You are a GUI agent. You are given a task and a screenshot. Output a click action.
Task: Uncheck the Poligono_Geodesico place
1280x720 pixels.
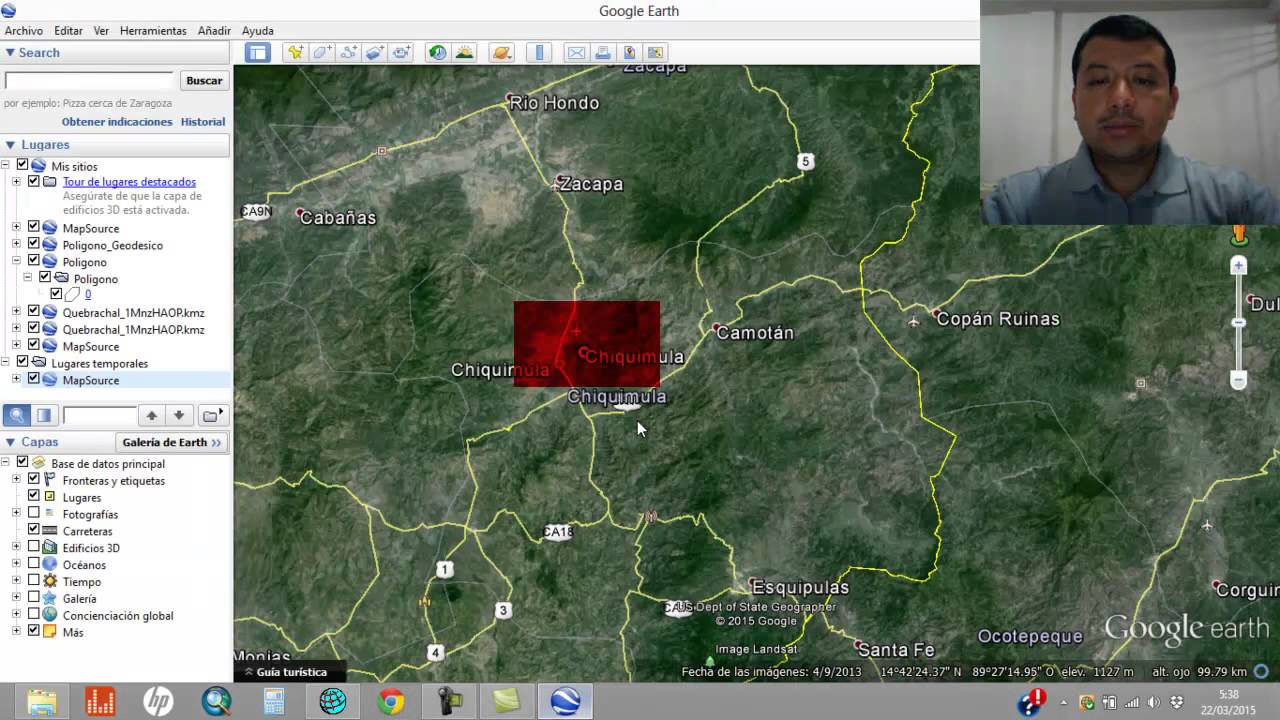tap(34, 245)
